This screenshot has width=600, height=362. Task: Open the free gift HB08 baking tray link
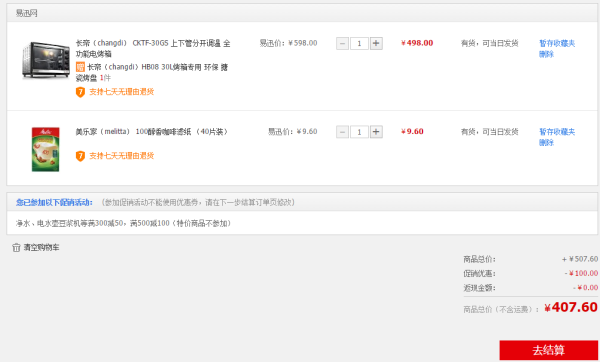(x=152, y=73)
